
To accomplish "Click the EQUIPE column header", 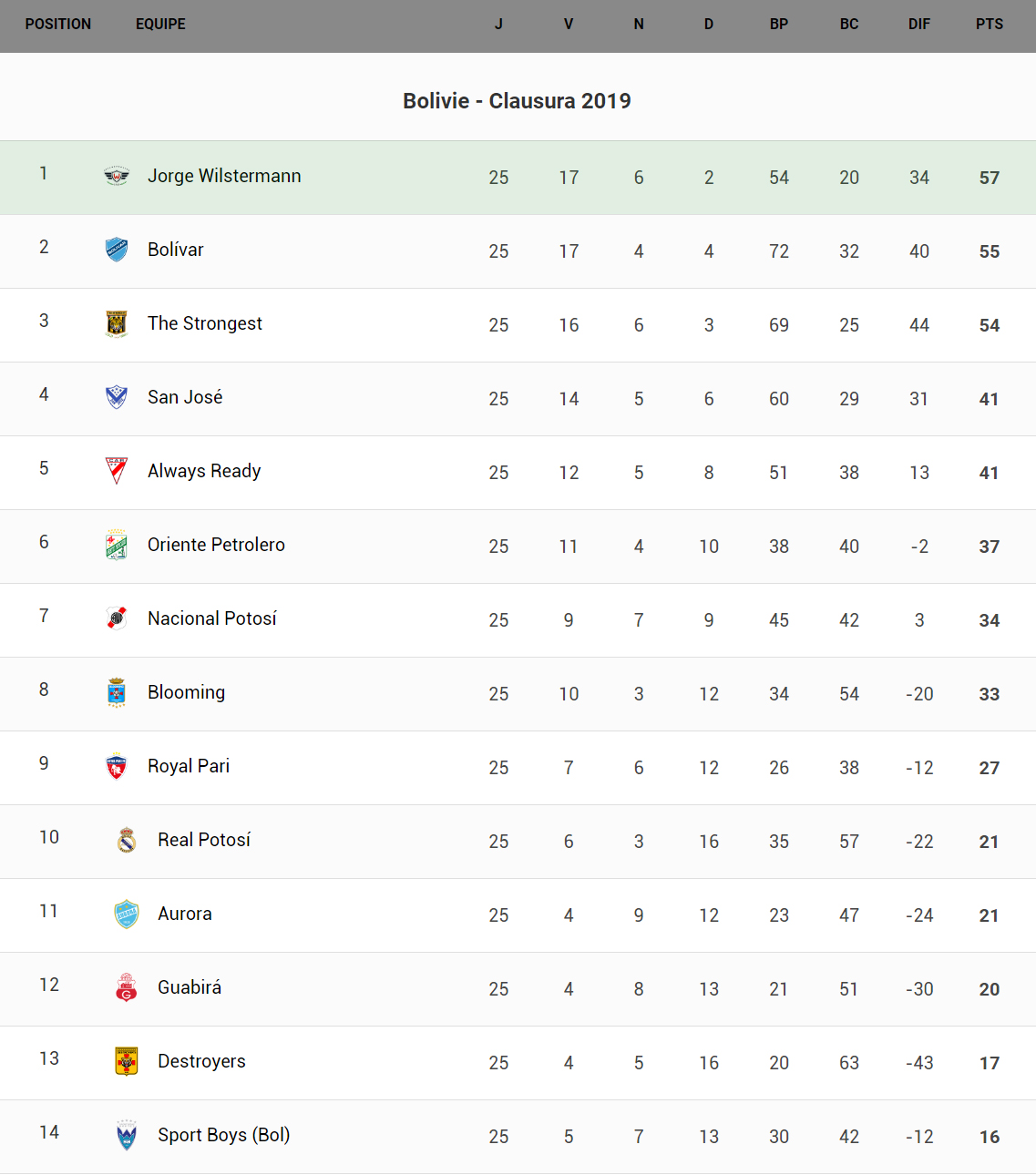I will point(160,25).
